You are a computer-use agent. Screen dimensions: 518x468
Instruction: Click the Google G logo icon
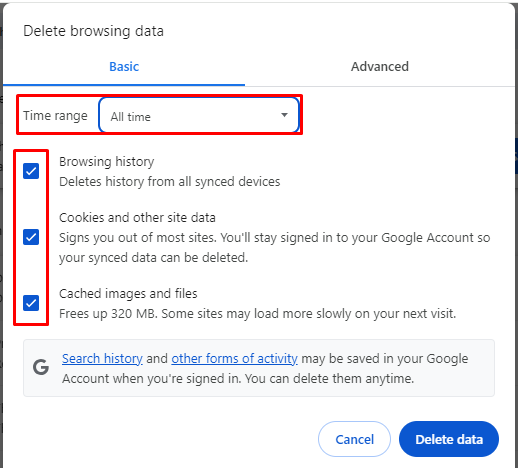click(x=41, y=367)
